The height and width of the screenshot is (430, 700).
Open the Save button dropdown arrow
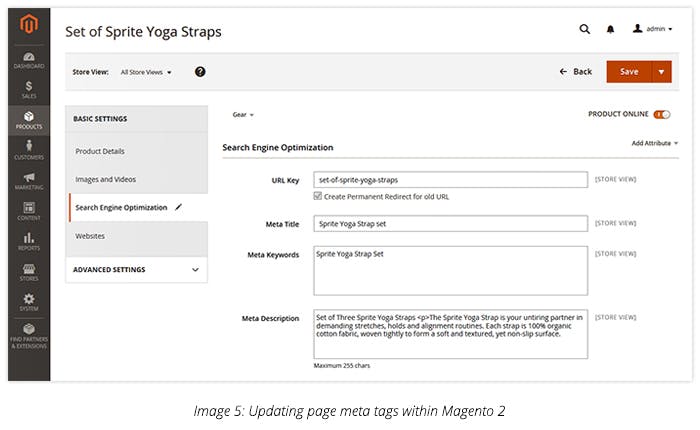coord(662,72)
